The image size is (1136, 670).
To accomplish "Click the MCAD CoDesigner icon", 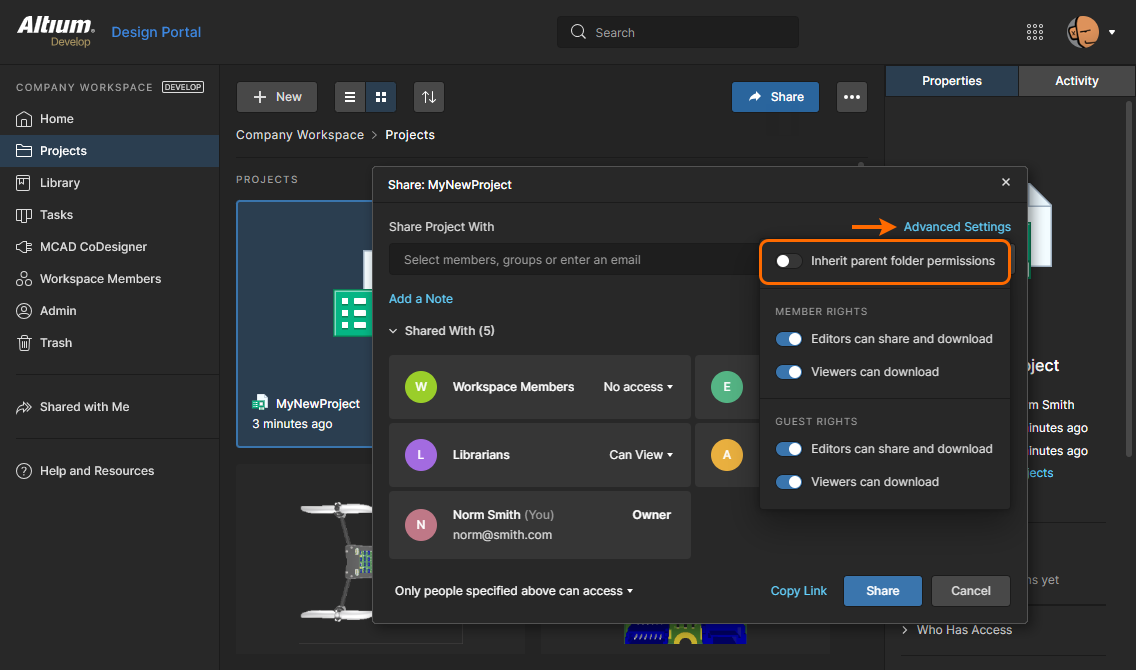I will (24, 247).
